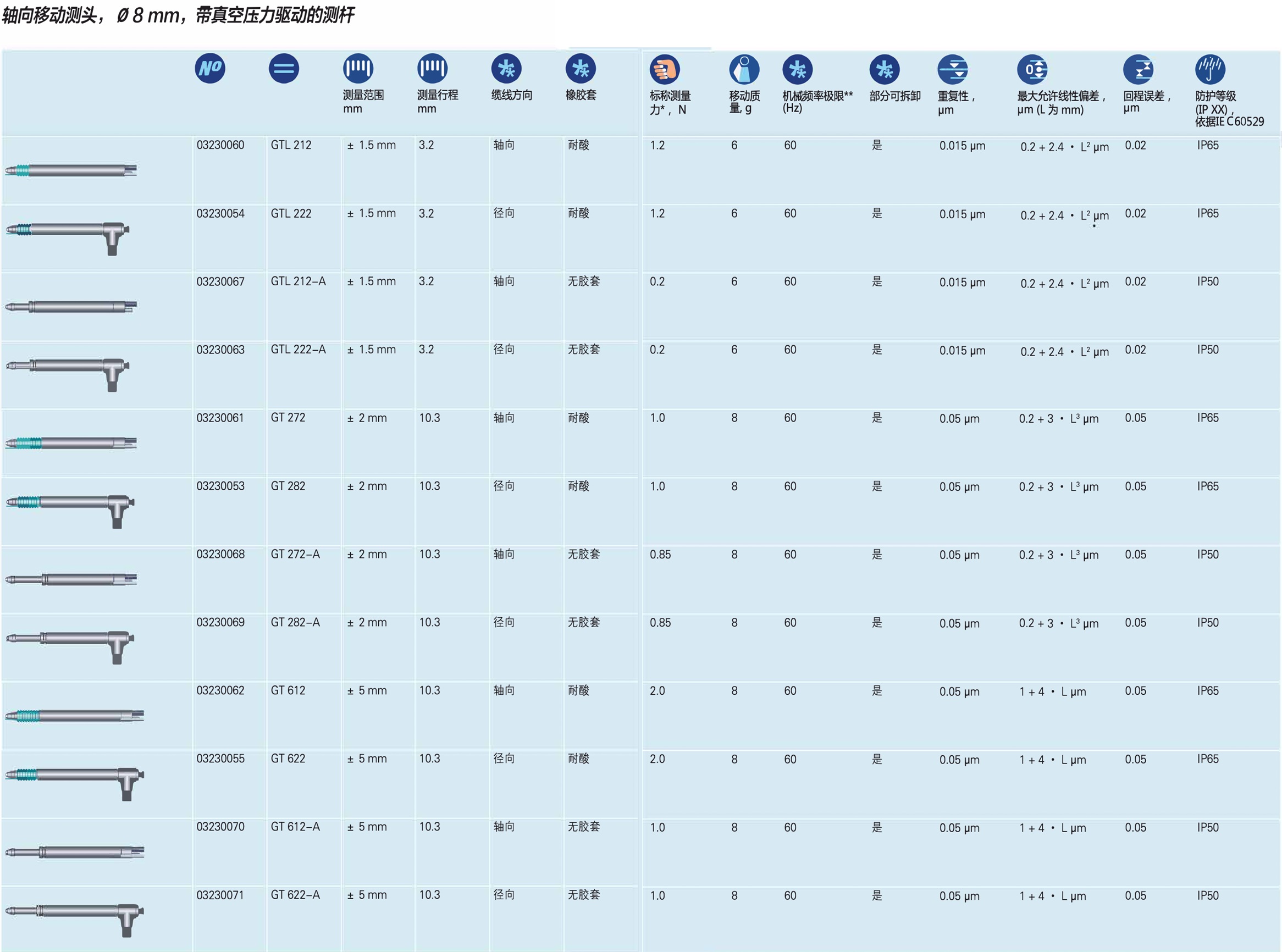
Task: Click the 标称测量力 hand icon
Action: pyautogui.click(x=665, y=70)
